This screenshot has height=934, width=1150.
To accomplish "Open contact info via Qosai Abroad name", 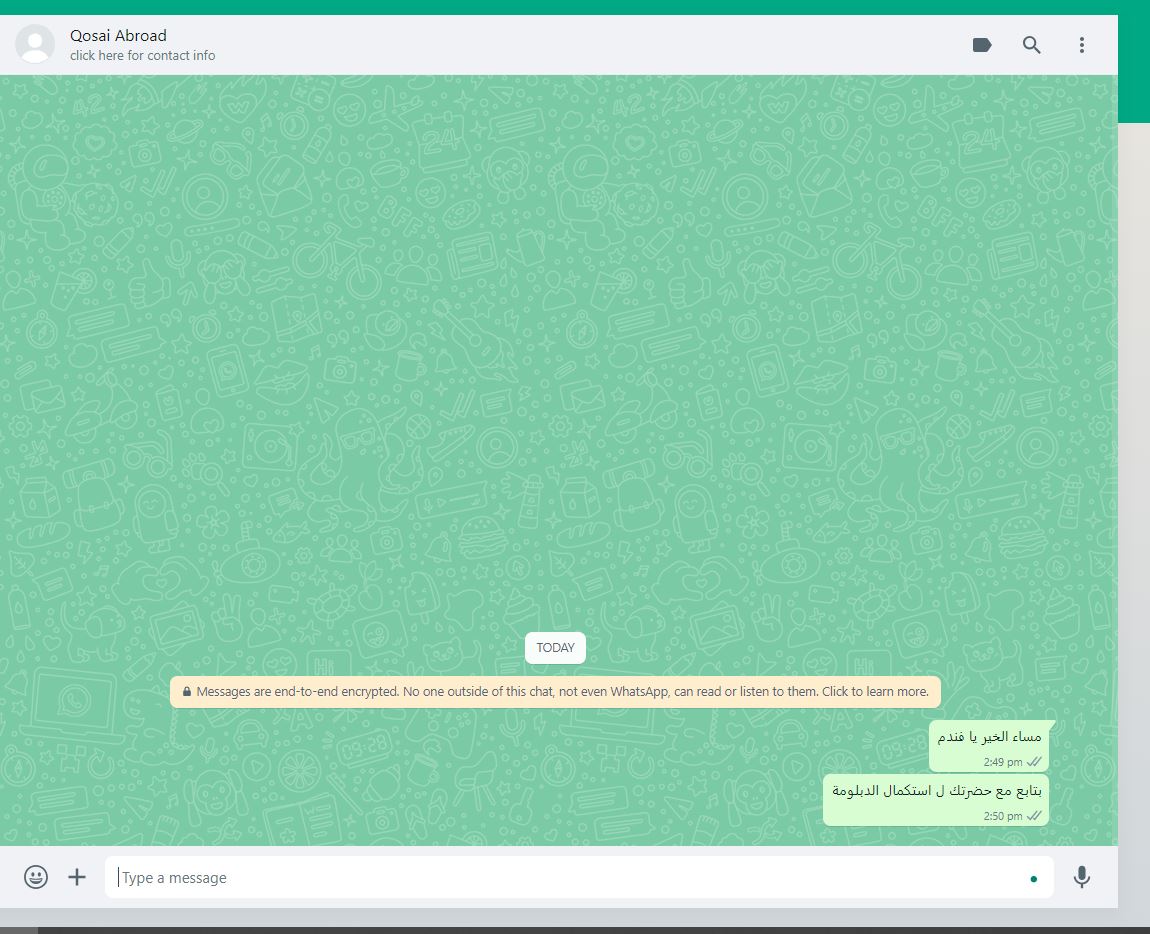I will coord(118,35).
